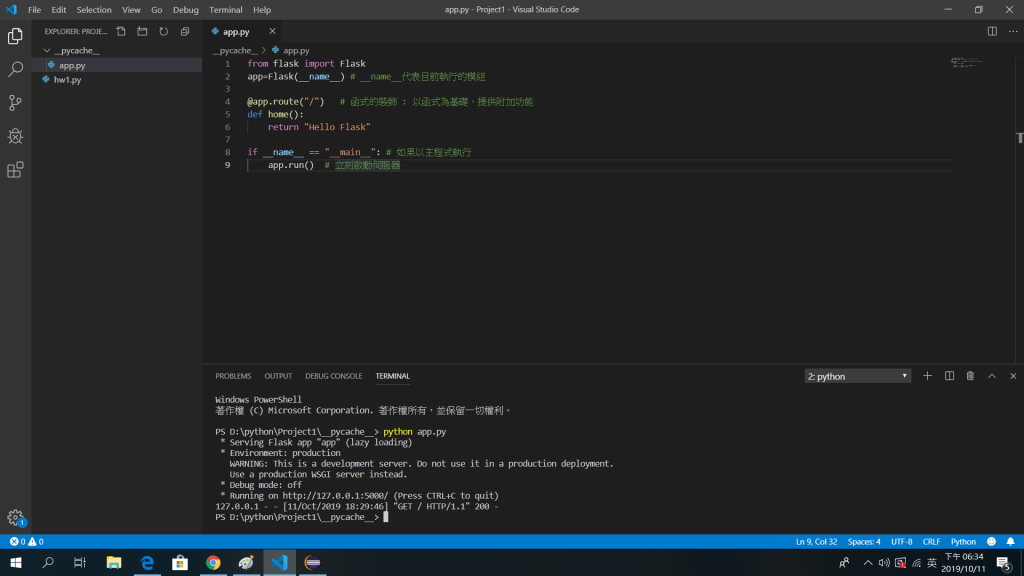Open the Extensions view

pos(15,170)
